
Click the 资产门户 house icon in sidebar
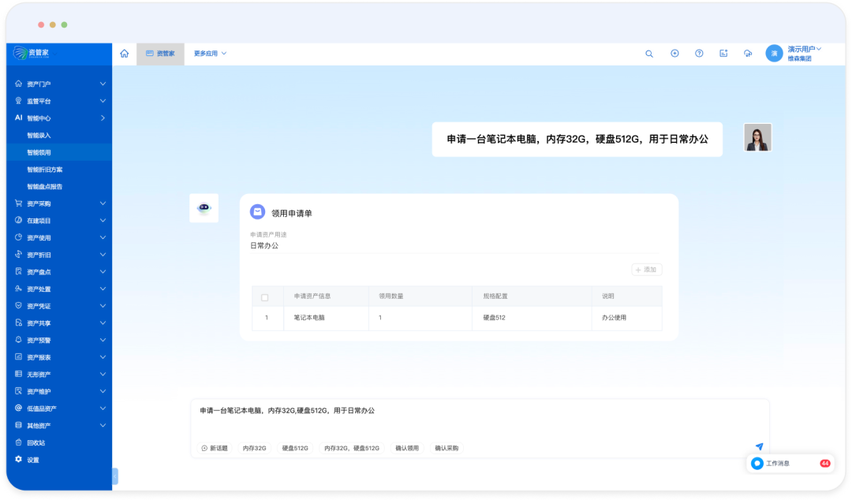(x=18, y=84)
